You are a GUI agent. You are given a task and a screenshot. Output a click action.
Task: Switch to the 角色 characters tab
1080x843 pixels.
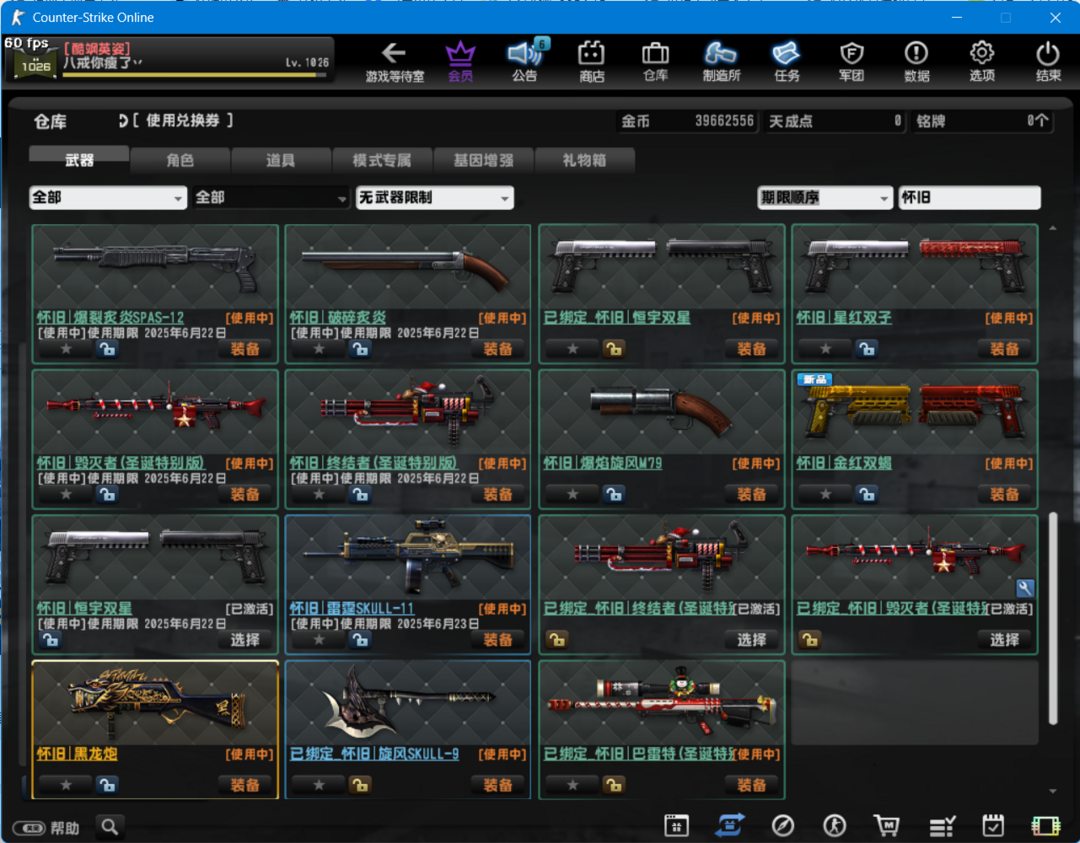[180, 160]
